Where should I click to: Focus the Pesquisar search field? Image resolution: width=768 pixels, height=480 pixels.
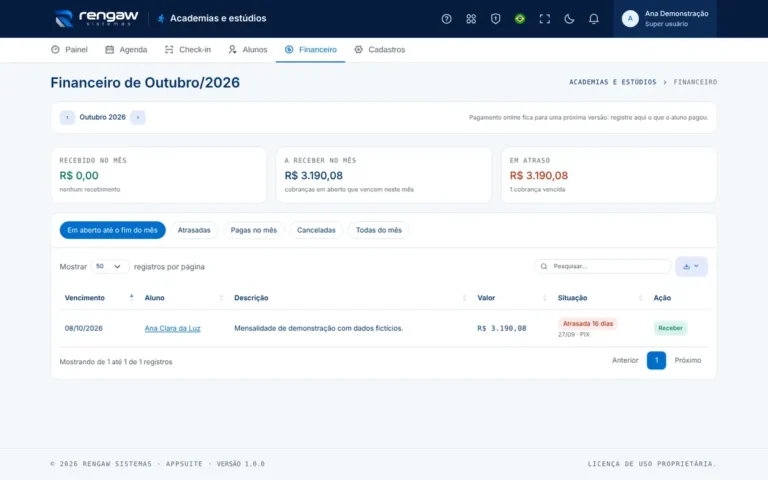tap(602, 266)
